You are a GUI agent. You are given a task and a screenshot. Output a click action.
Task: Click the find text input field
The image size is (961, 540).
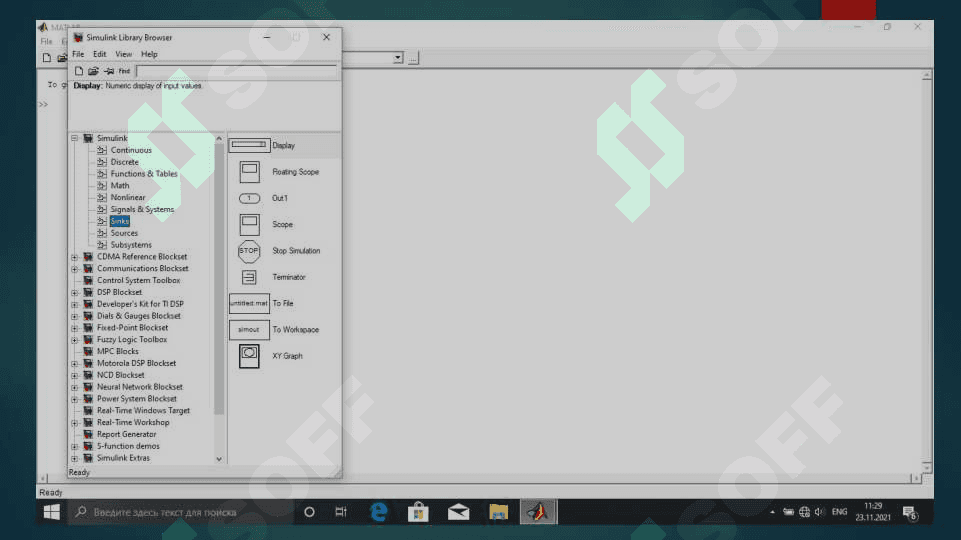point(236,71)
